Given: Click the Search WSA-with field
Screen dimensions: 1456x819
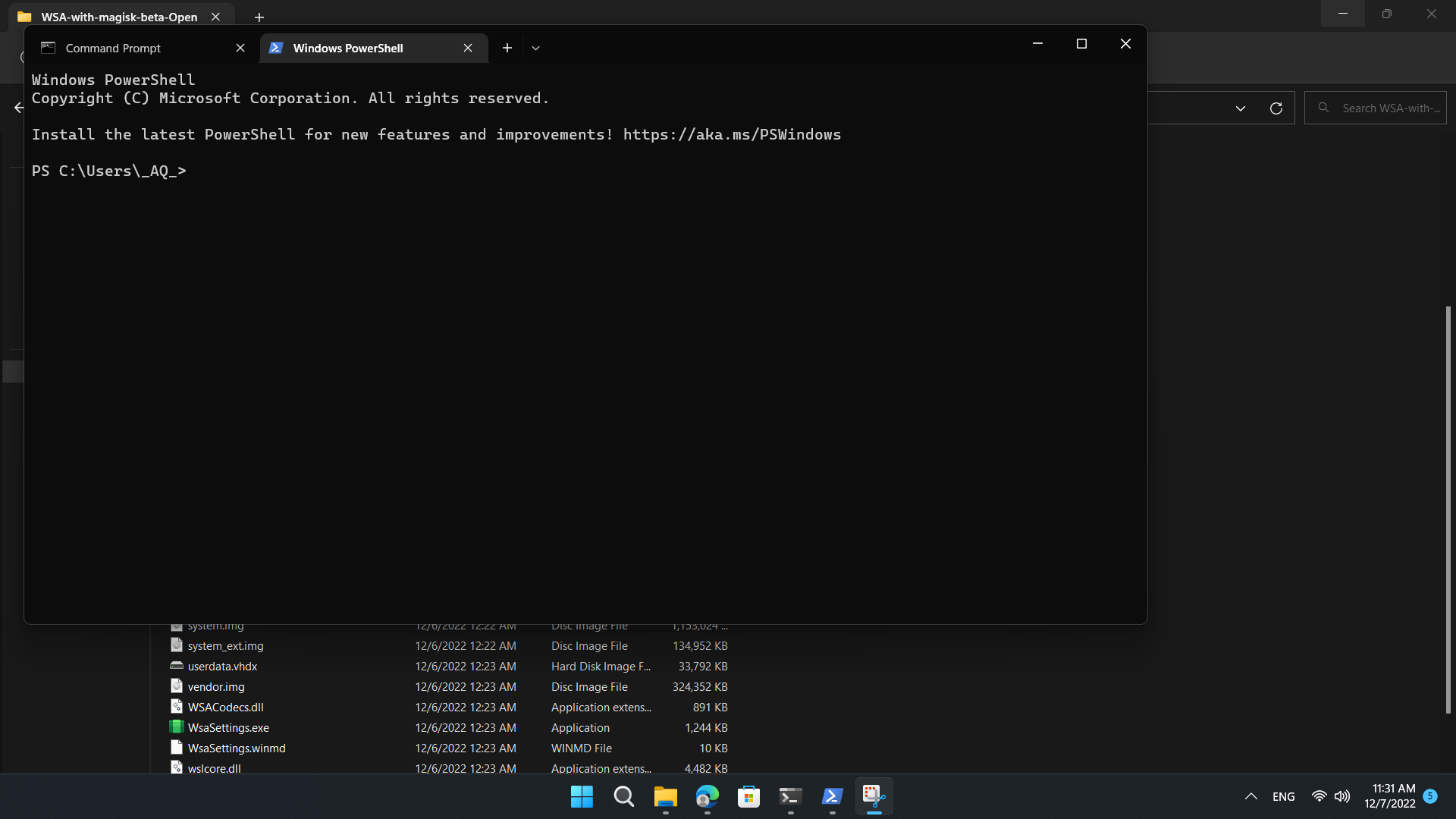Looking at the screenshot, I should point(1376,108).
